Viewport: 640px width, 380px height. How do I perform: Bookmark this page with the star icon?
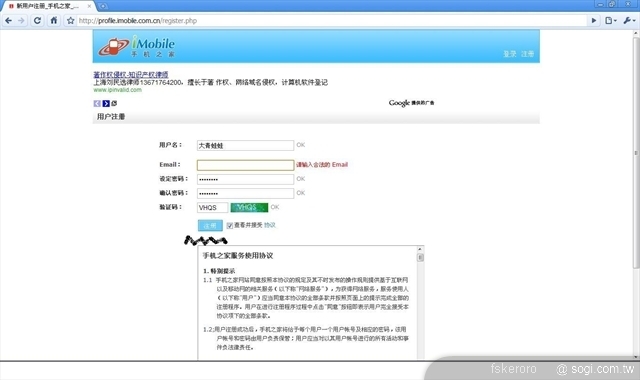click(x=70, y=20)
